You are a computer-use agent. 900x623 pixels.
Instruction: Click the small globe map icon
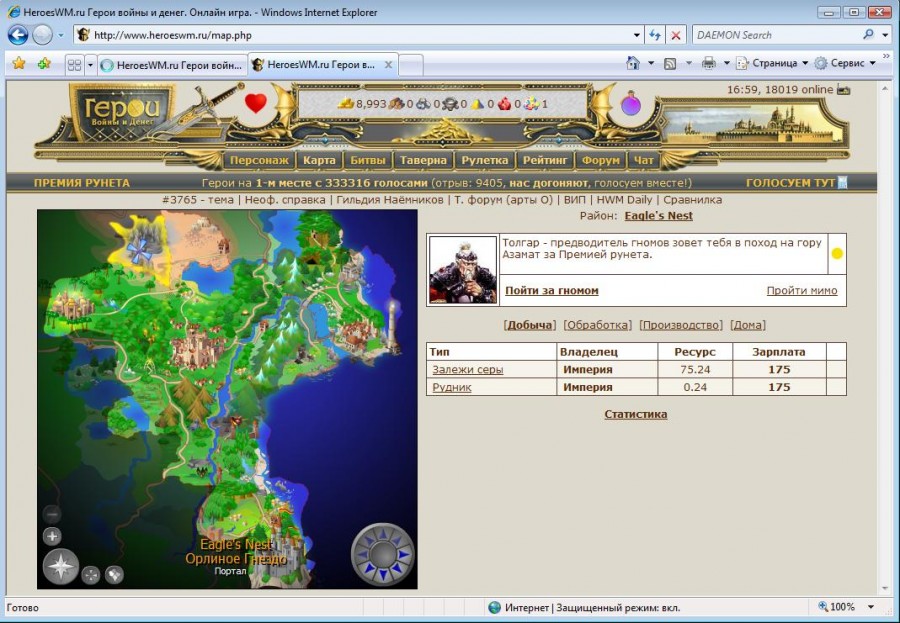[114, 575]
